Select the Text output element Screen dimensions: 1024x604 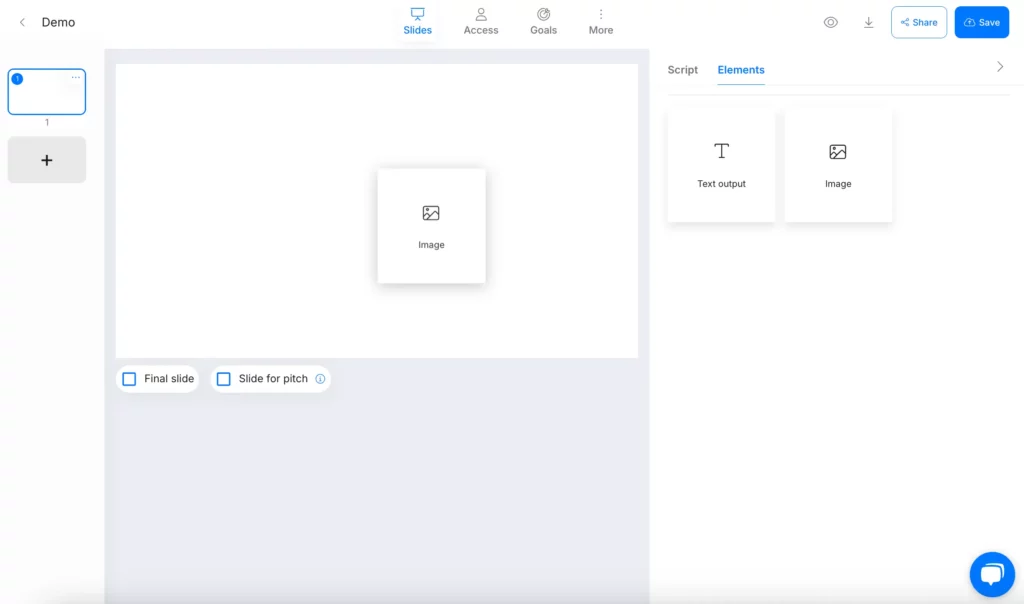(x=721, y=165)
